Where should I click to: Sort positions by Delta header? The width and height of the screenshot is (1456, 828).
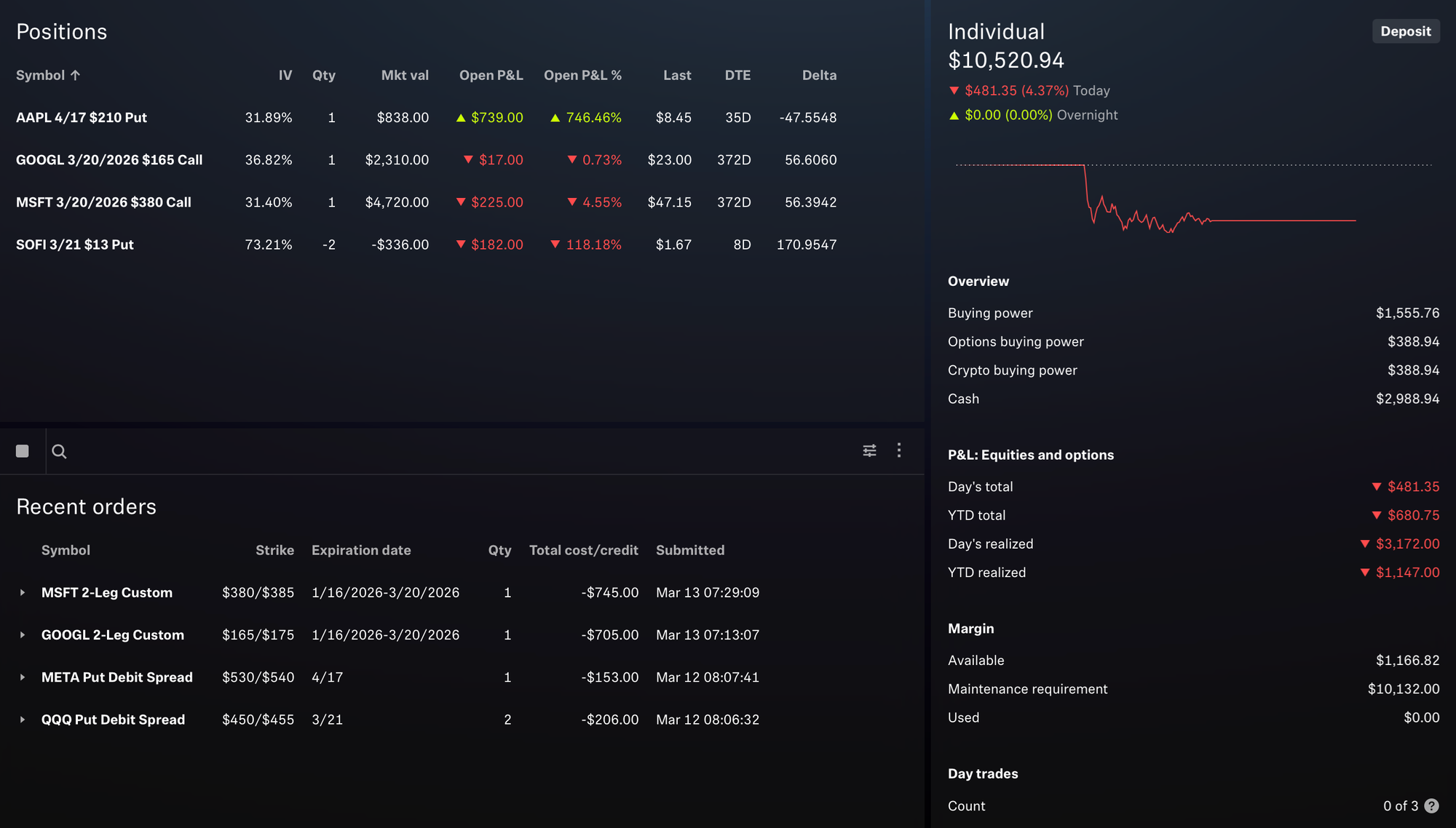coord(819,75)
